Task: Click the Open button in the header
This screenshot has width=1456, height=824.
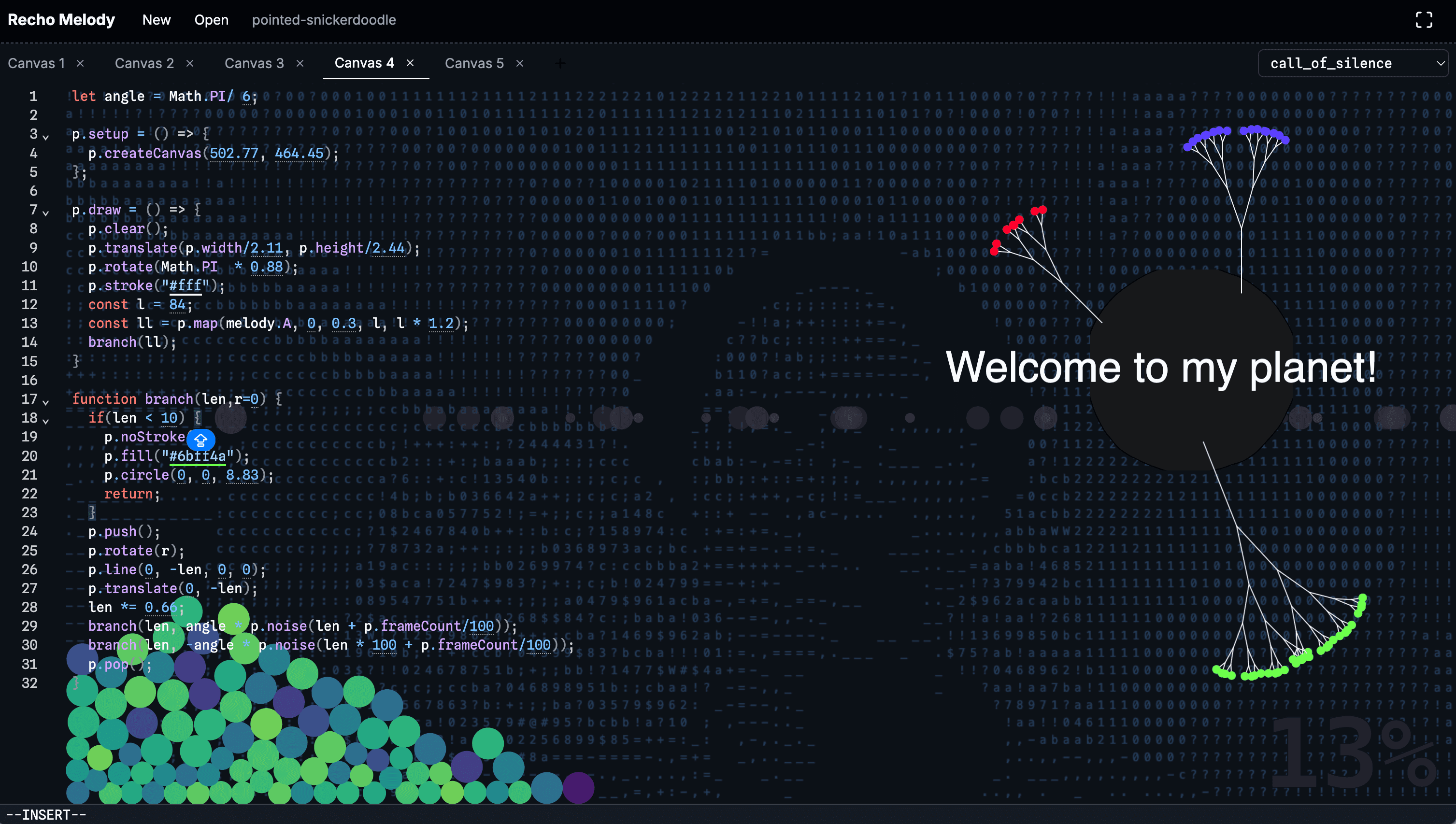Action: pos(211,20)
